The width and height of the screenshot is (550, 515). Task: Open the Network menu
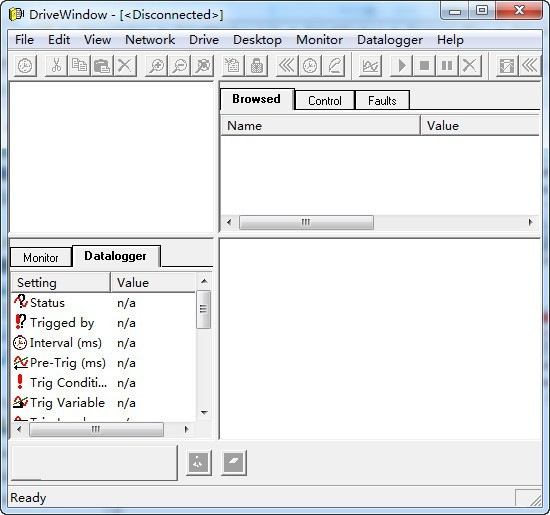(x=150, y=40)
